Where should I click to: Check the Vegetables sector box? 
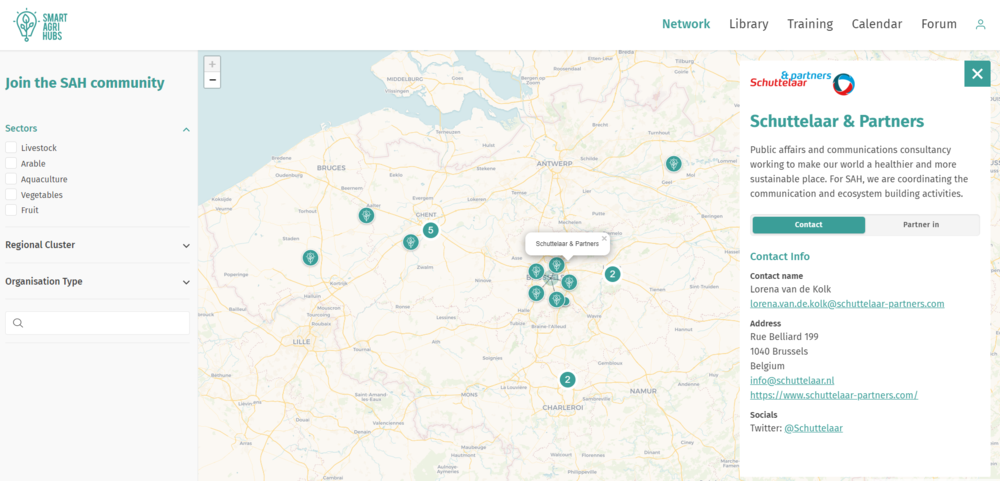coord(11,195)
